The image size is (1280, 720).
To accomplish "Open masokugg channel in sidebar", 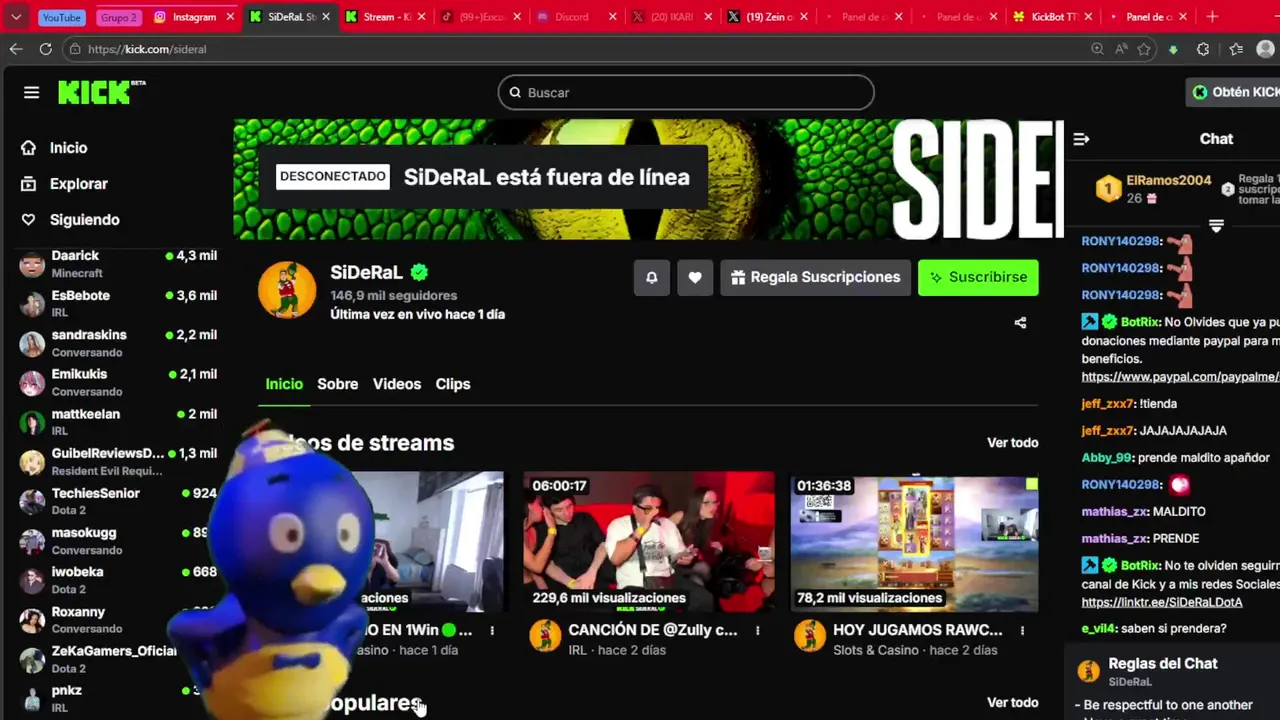I will [x=118, y=541].
